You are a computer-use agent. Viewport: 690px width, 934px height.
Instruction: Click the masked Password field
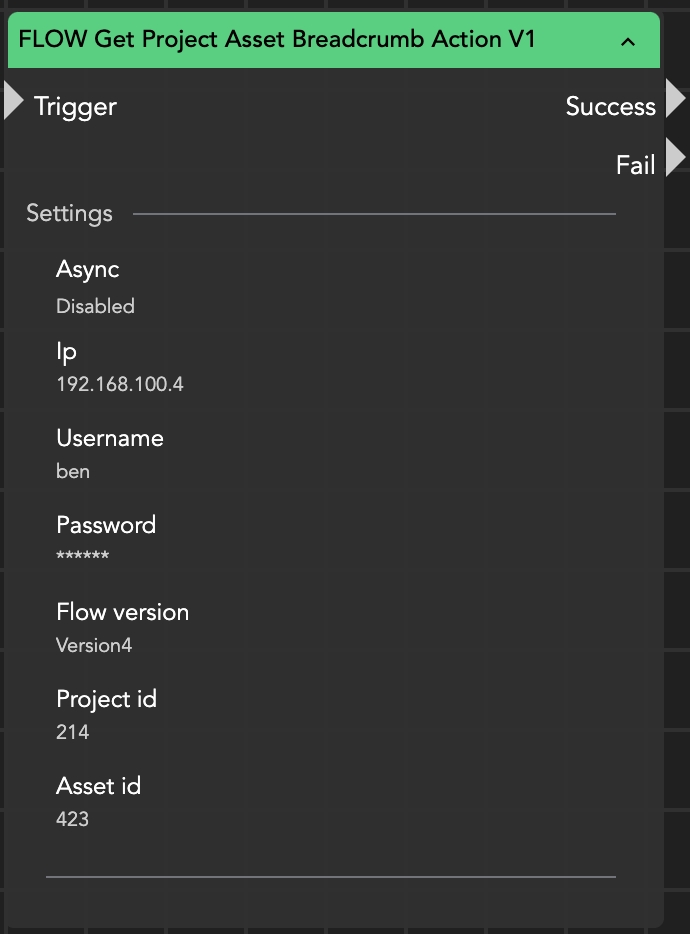(x=82, y=557)
